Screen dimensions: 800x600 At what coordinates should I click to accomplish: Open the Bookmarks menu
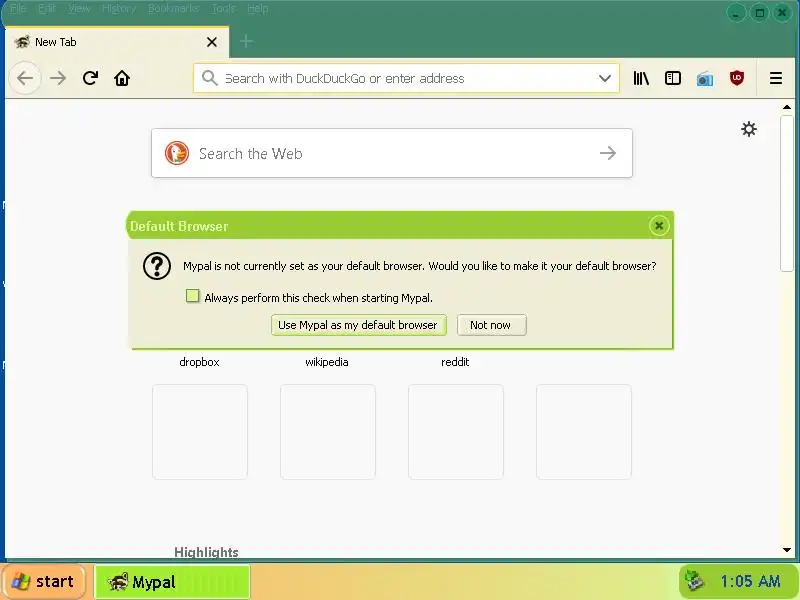coord(173,9)
